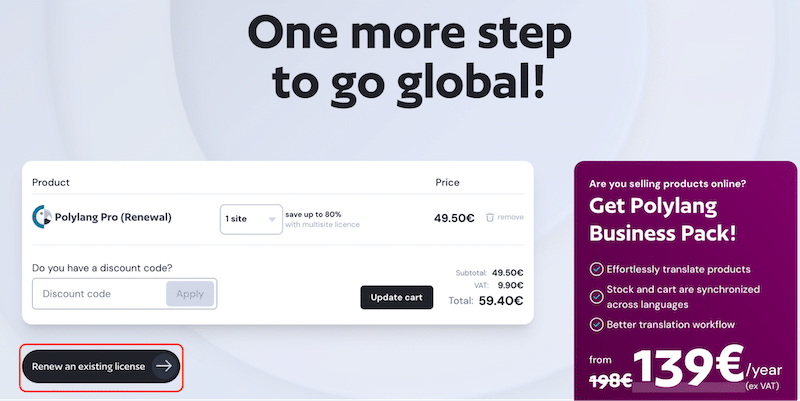
Task: Click the arrow icon in the Renew button
Action: (164, 366)
